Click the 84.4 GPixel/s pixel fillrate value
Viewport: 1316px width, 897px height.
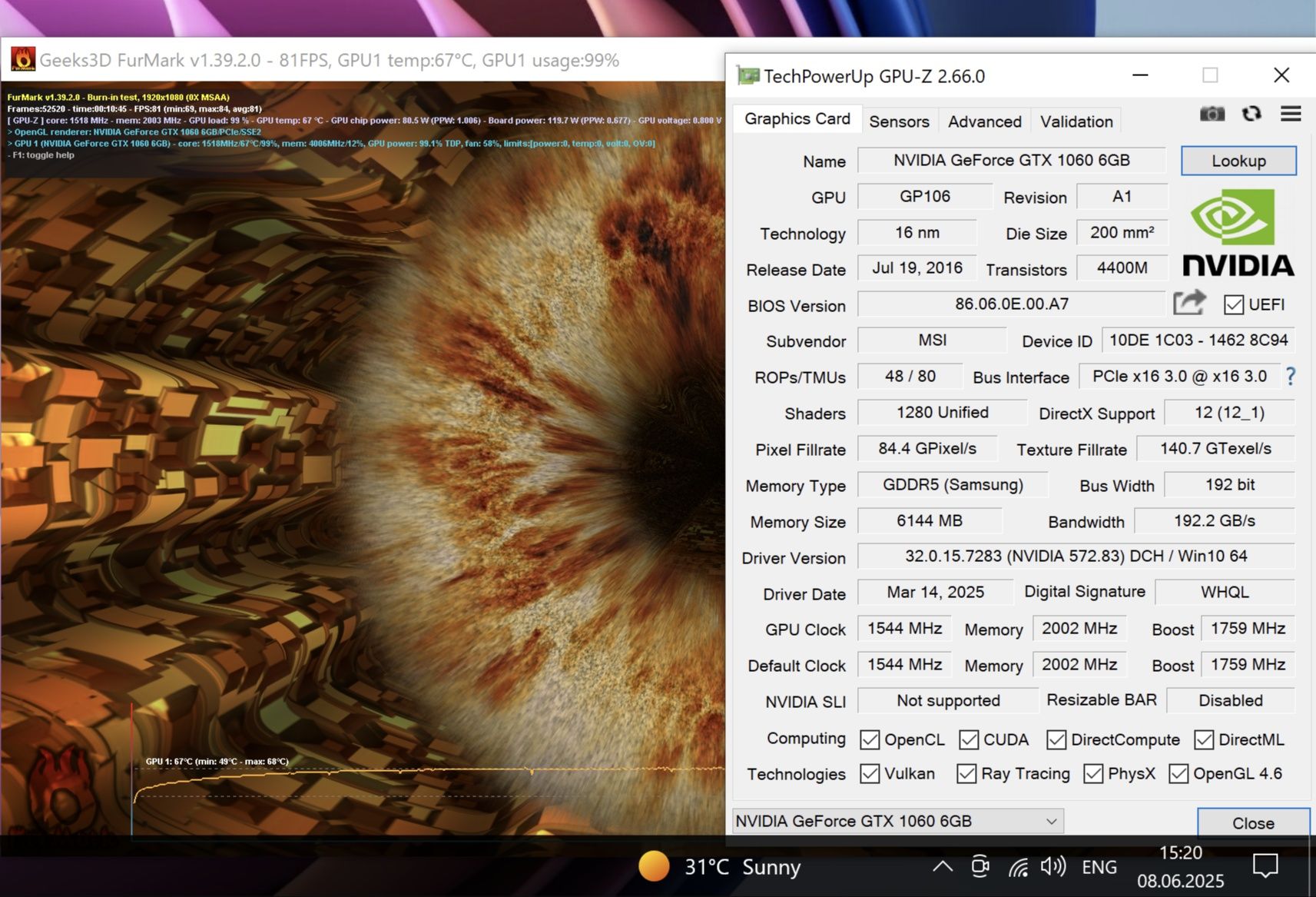[927, 448]
